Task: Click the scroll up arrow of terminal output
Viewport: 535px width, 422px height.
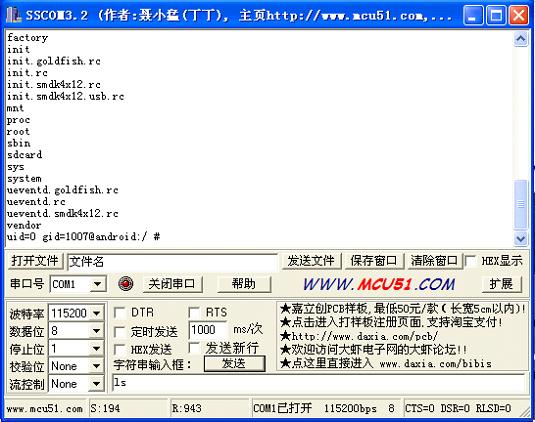Action: (520, 39)
